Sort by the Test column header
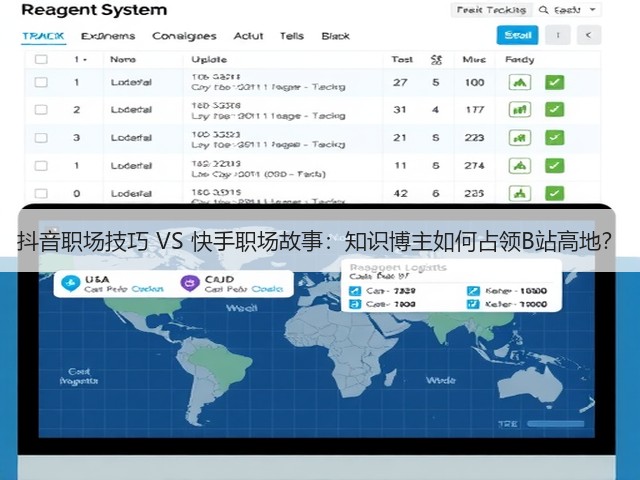Screen dimensions: 640x480 (402, 60)
